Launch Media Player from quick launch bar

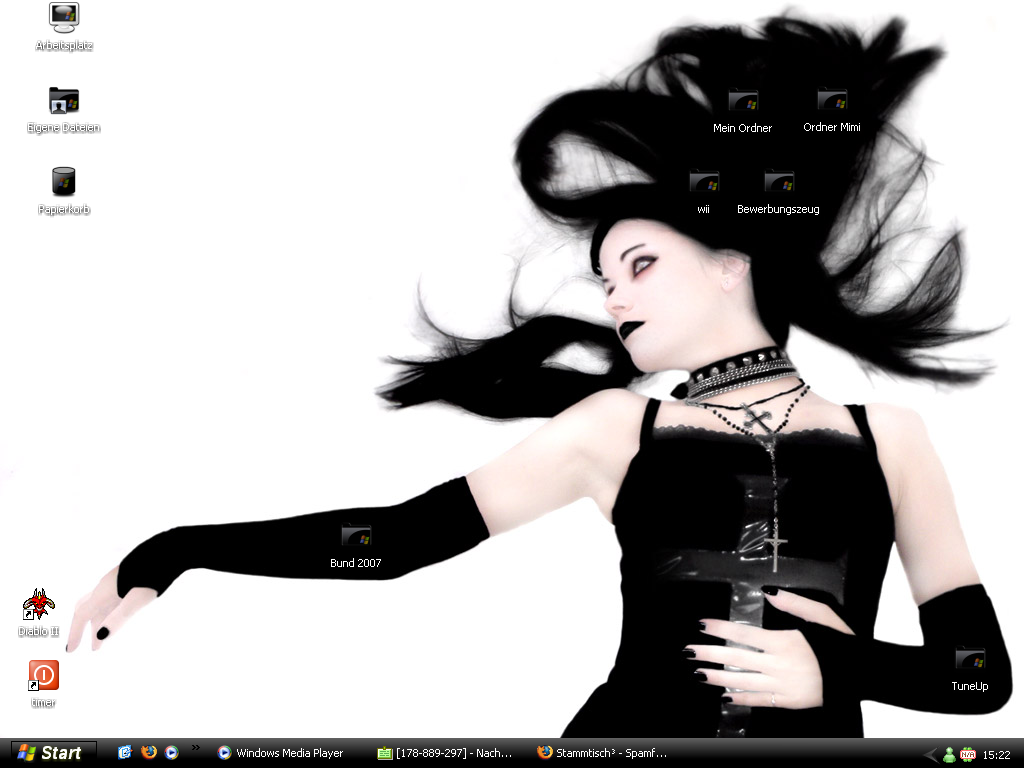[x=172, y=753]
